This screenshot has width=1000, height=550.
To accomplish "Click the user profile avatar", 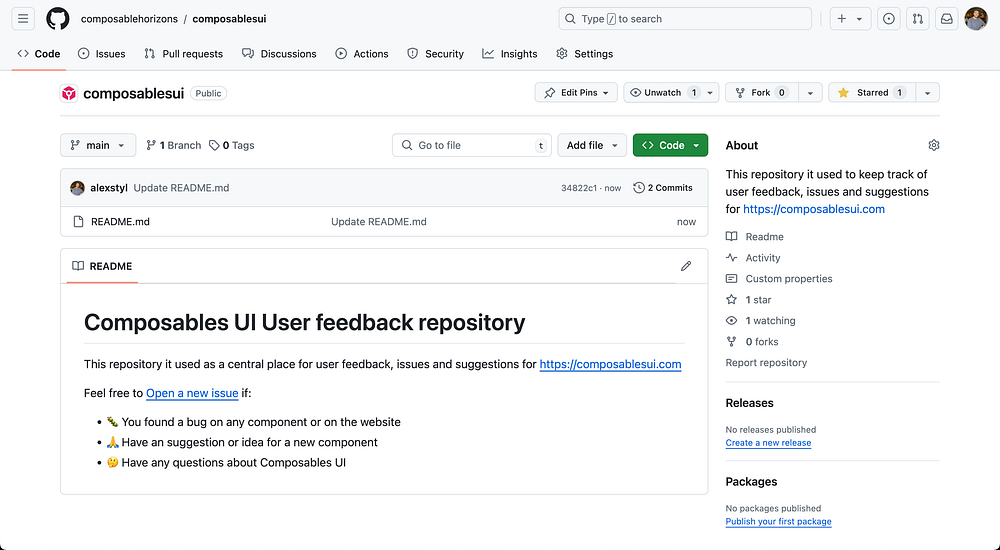I will coord(976,19).
